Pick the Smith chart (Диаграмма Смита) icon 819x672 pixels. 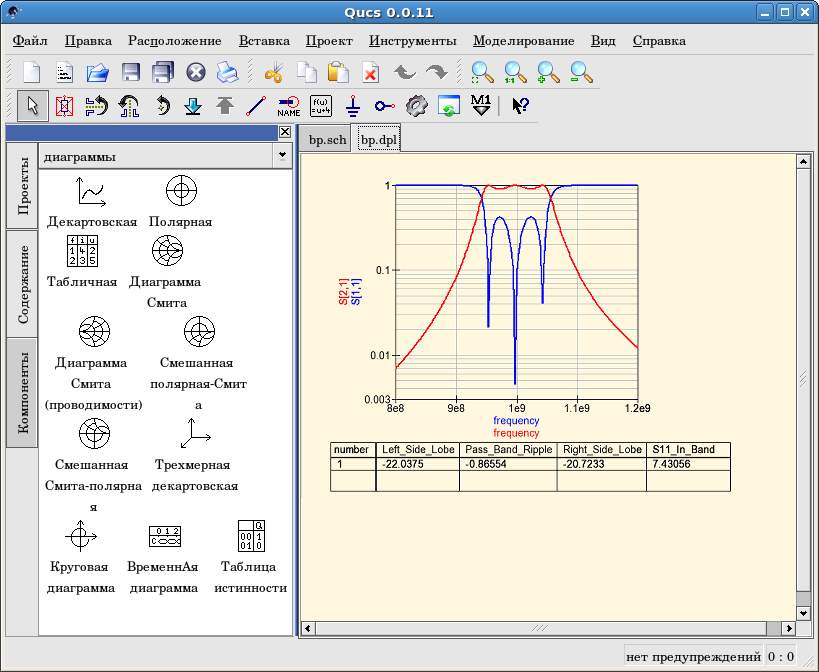tap(166, 250)
